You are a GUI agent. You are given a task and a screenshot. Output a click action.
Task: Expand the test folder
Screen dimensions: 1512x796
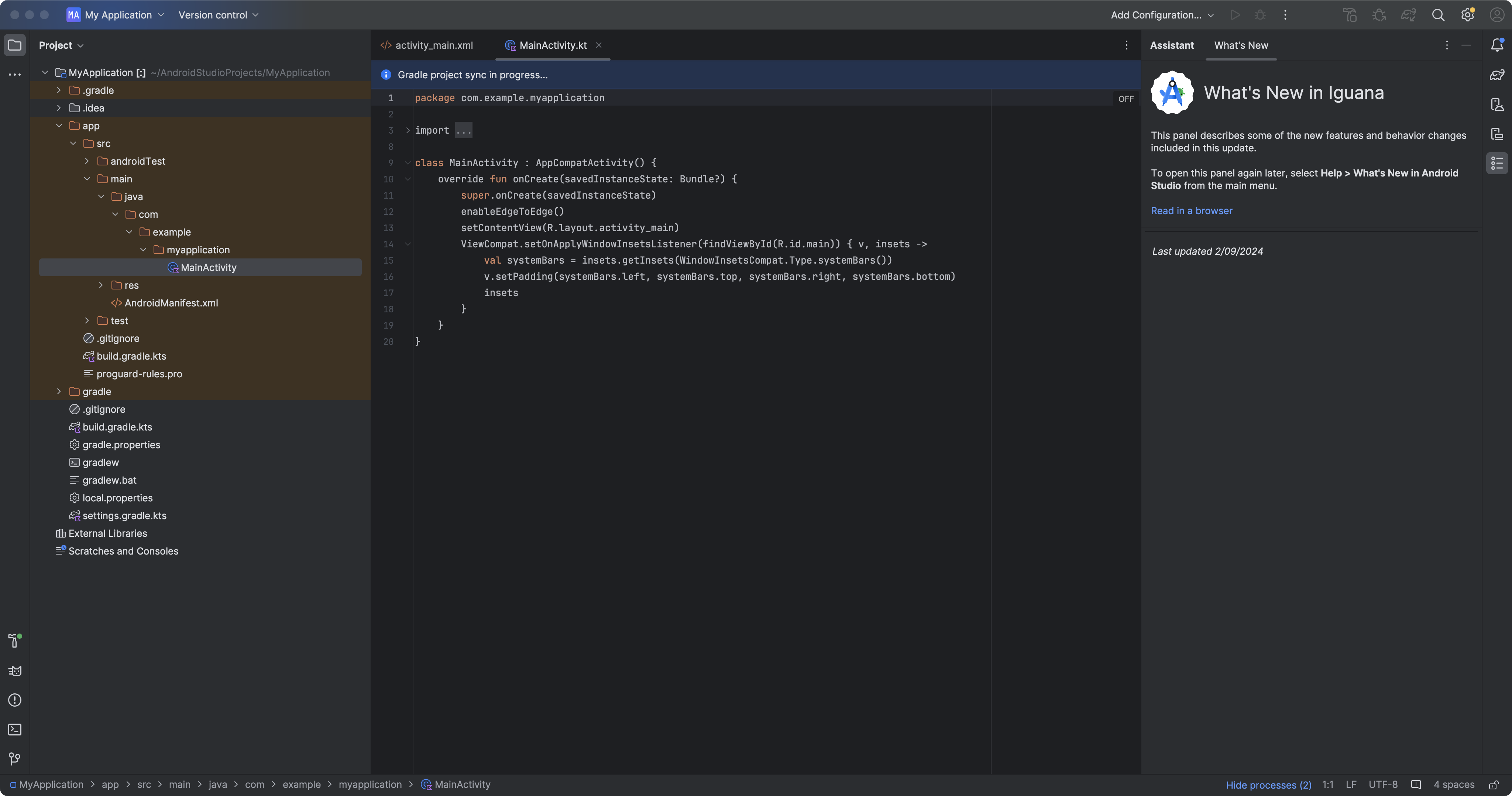tap(87, 320)
